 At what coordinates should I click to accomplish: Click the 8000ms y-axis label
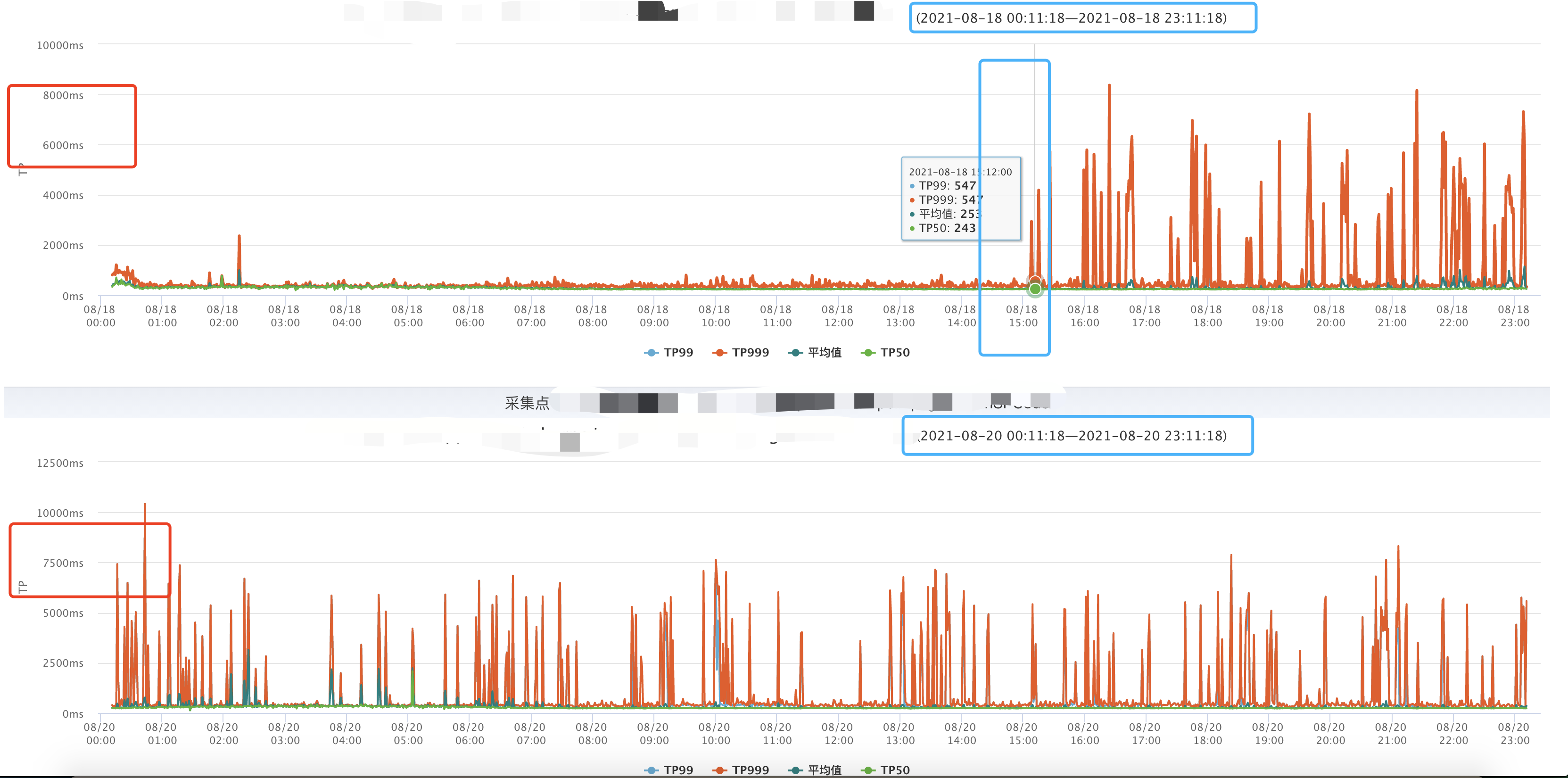pos(63,95)
